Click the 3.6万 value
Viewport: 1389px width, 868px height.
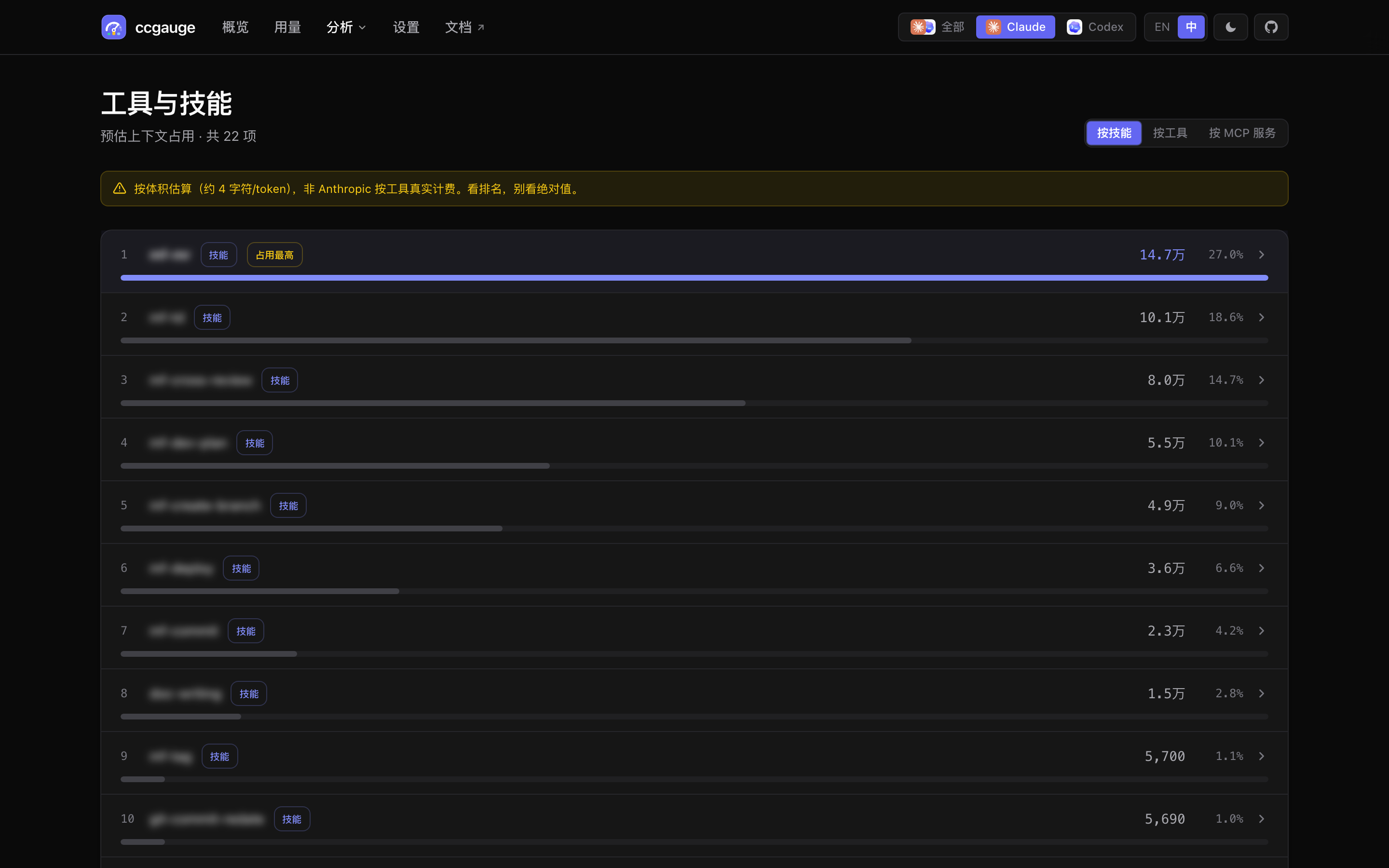tap(1166, 569)
